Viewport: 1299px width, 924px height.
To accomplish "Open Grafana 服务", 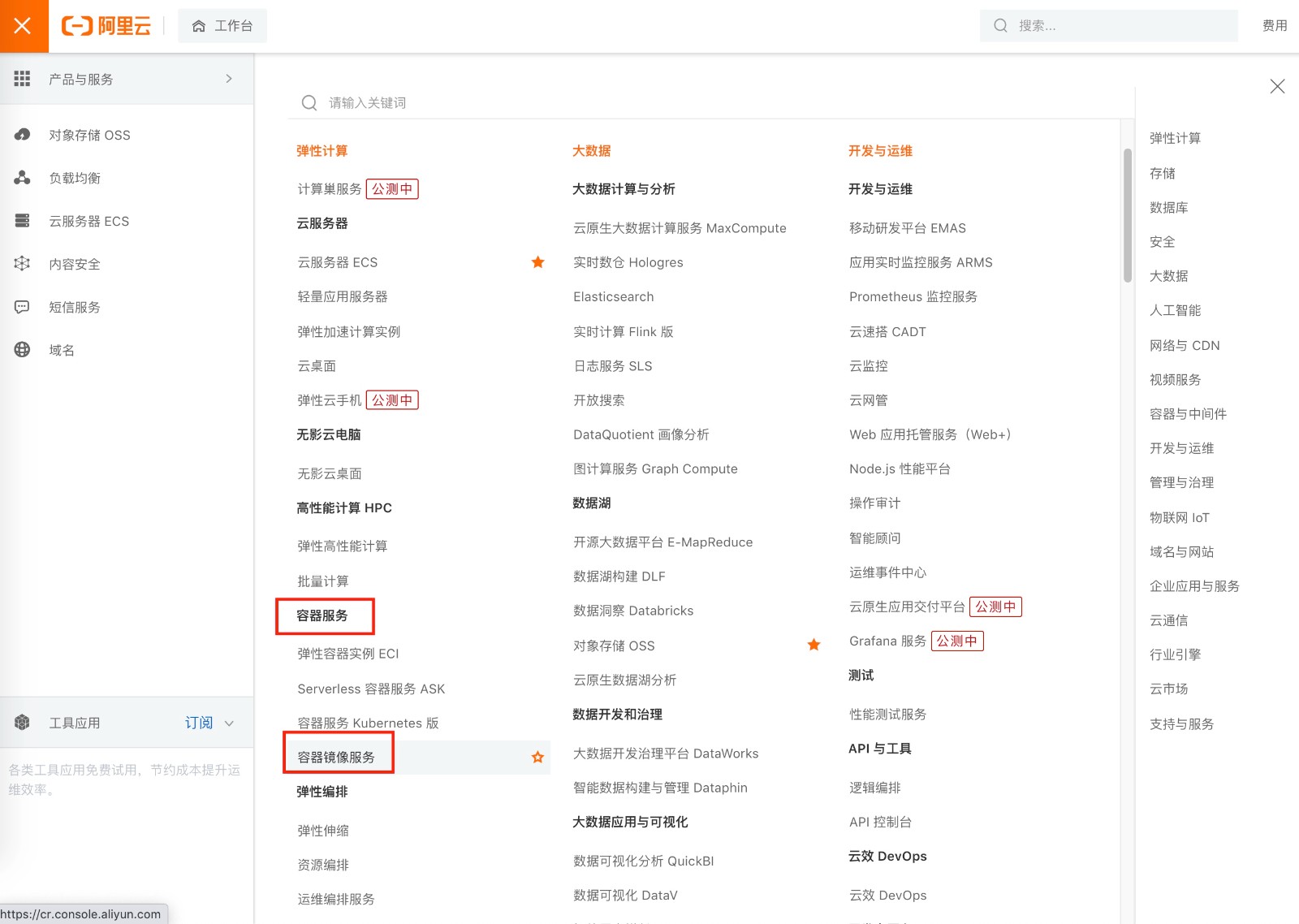I will click(x=887, y=641).
